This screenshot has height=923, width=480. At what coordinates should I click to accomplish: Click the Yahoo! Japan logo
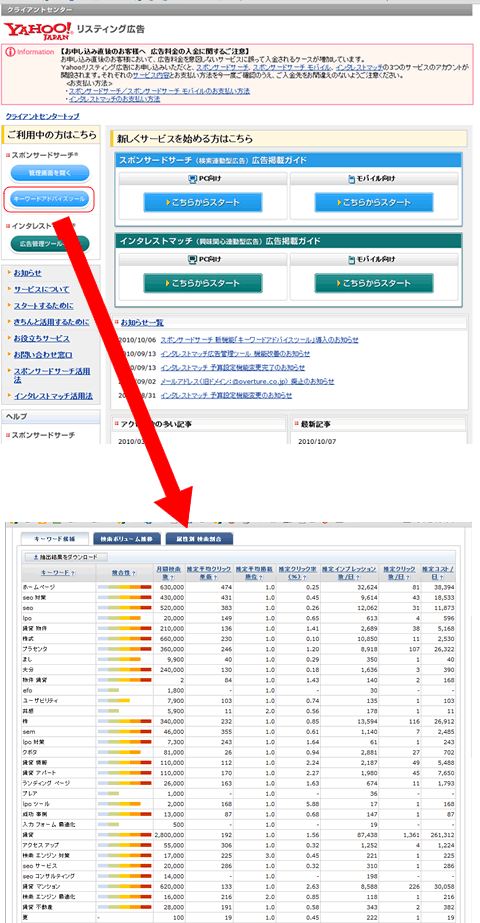38,31
